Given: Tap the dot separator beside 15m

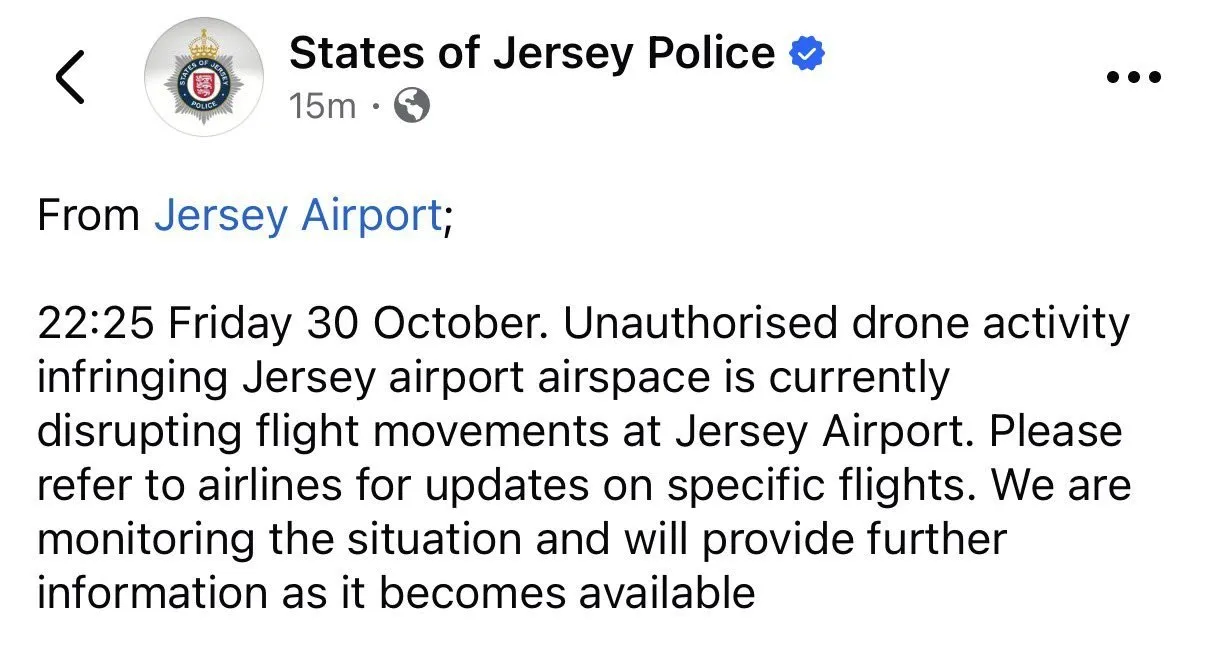Looking at the screenshot, I should [x=375, y=106].
